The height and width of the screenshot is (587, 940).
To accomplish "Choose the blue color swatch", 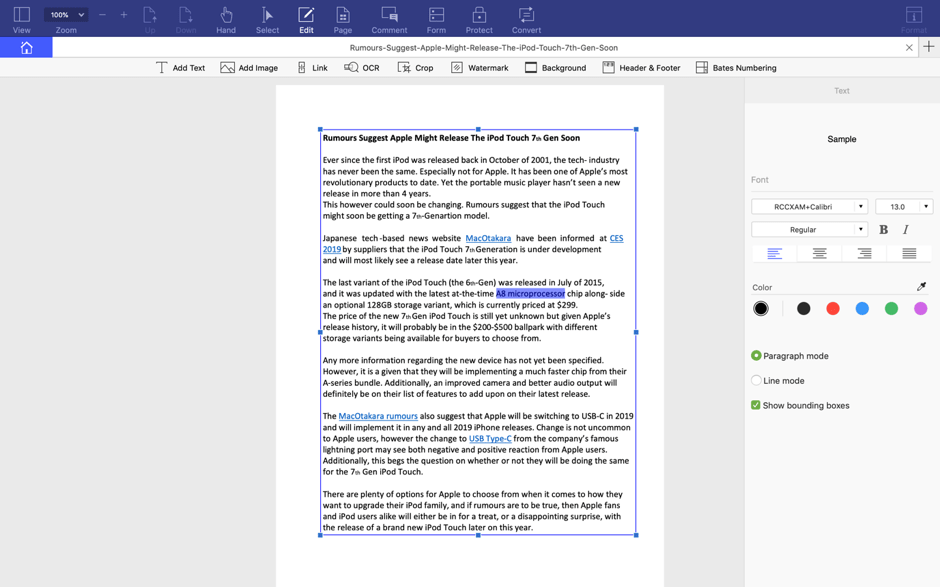I will (862, 308).
